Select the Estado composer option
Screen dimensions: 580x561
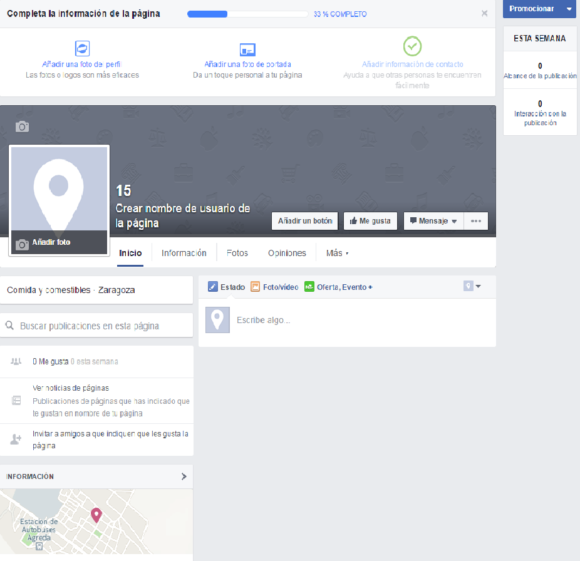tap(226, 287)
